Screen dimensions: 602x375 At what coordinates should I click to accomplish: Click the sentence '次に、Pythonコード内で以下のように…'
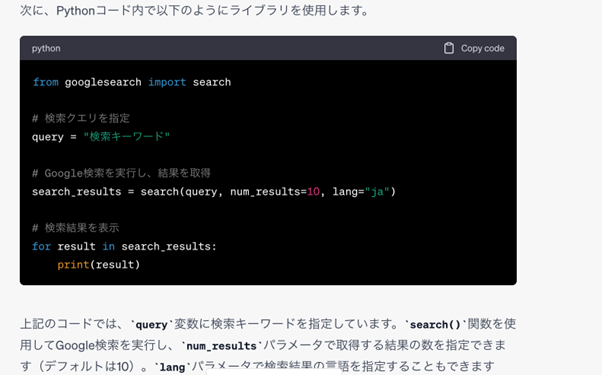[x=194, y=11]
